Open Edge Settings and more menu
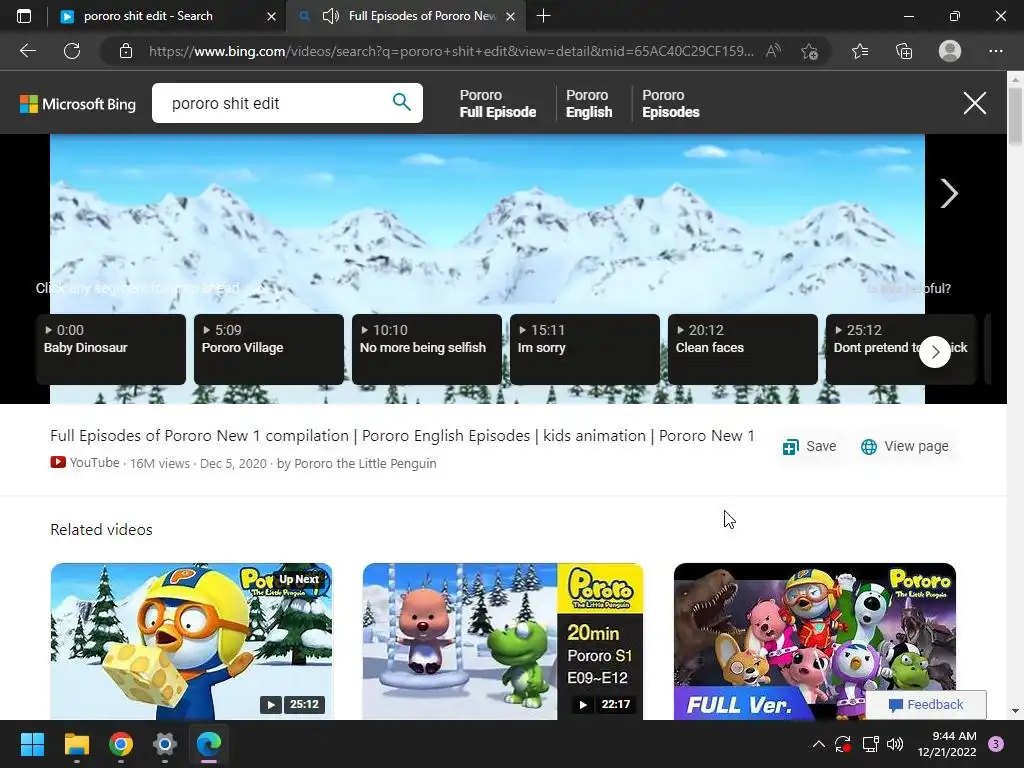This screenshot has width=1024, height=768. coord(995,51)
